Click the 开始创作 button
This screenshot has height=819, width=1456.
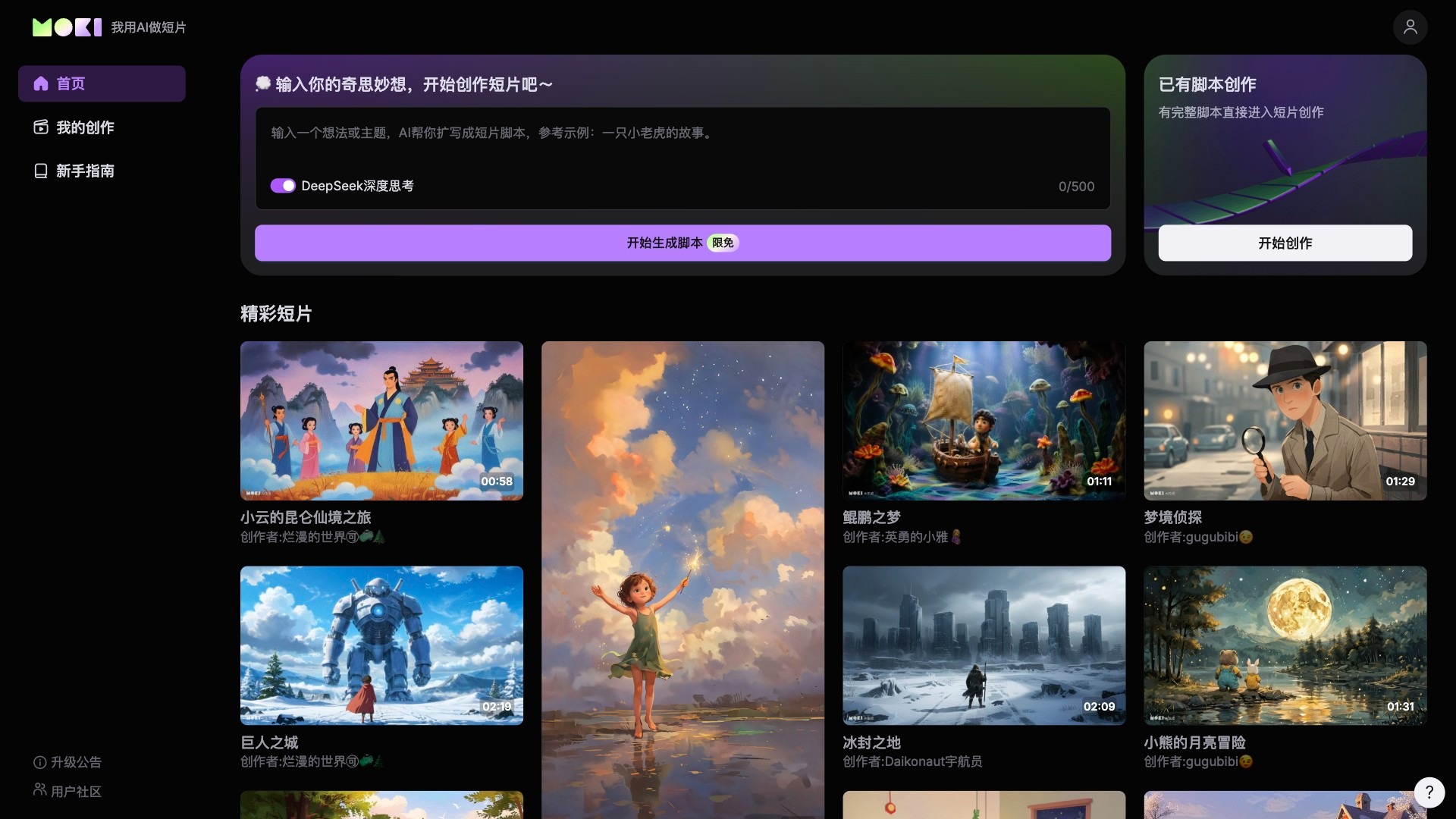pos(1285,243)
